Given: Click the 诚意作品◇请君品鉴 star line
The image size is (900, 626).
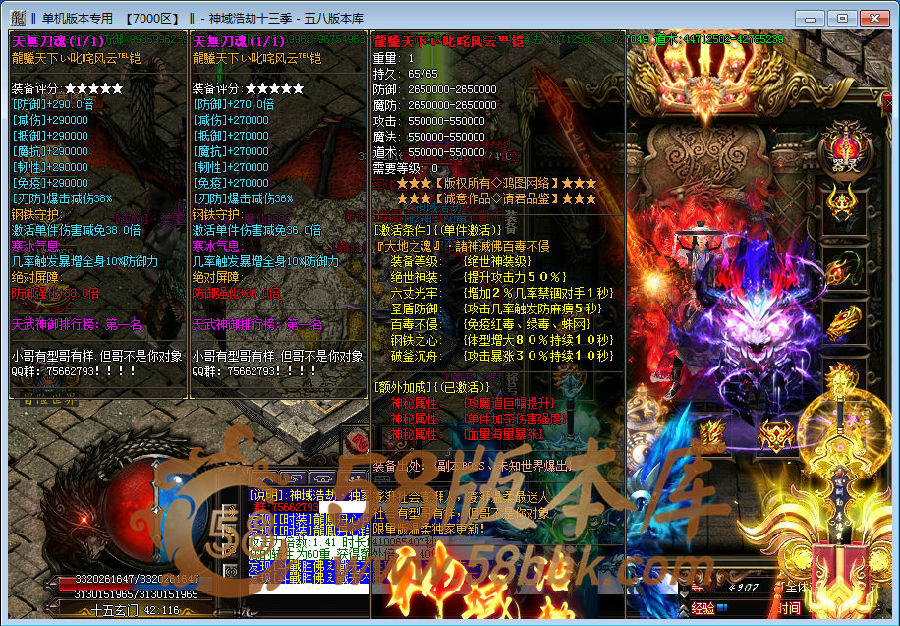Looking at the screenshot, I should [496, 199].
